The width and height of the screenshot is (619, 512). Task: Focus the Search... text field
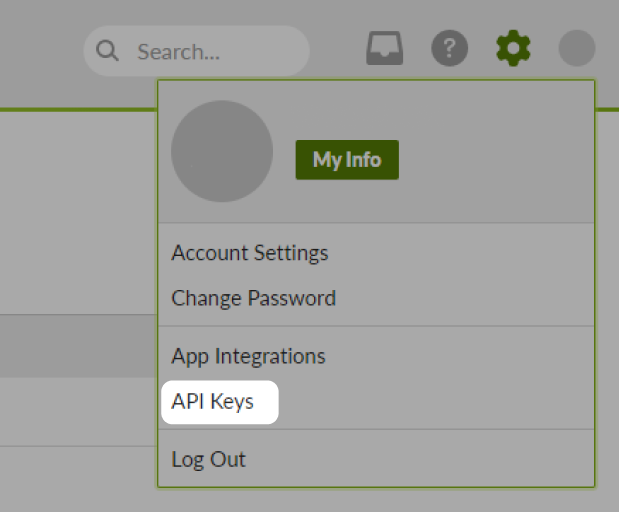(x=197, y=51)
